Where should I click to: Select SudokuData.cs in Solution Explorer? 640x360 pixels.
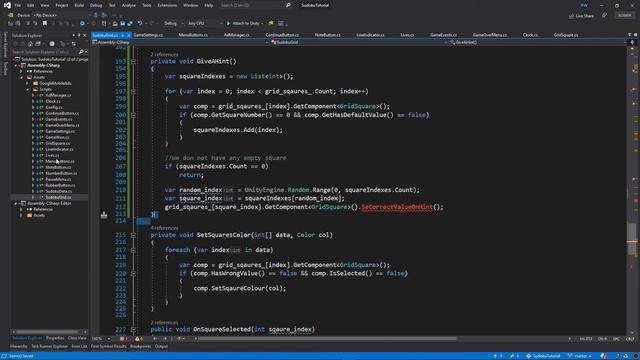tap(58, 191)
